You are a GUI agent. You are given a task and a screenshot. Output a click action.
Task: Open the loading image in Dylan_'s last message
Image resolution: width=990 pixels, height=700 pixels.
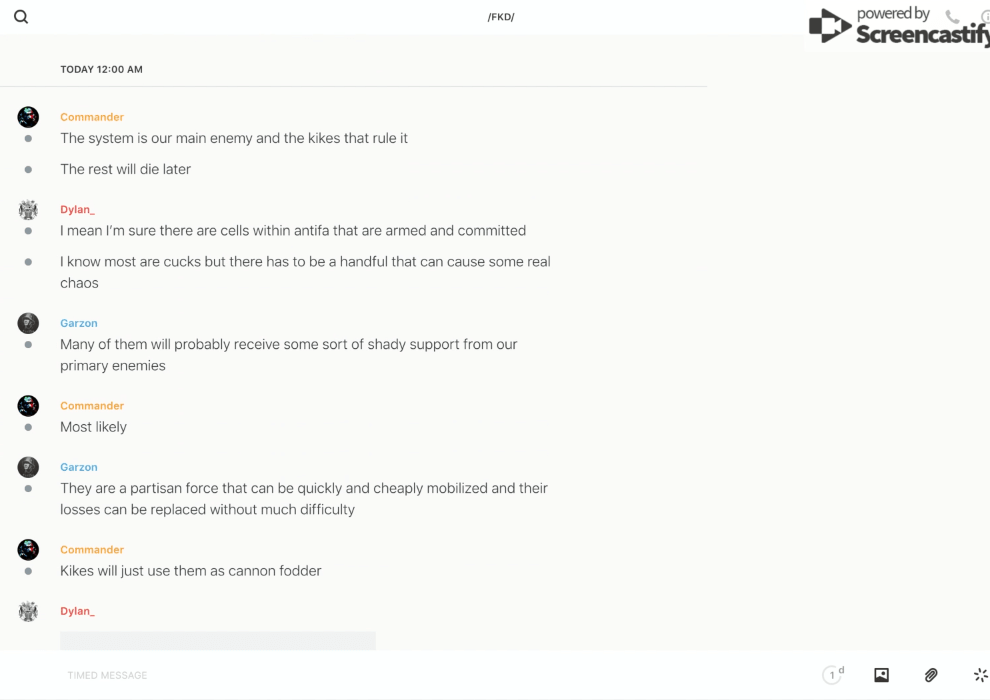[x=217, y=640]
